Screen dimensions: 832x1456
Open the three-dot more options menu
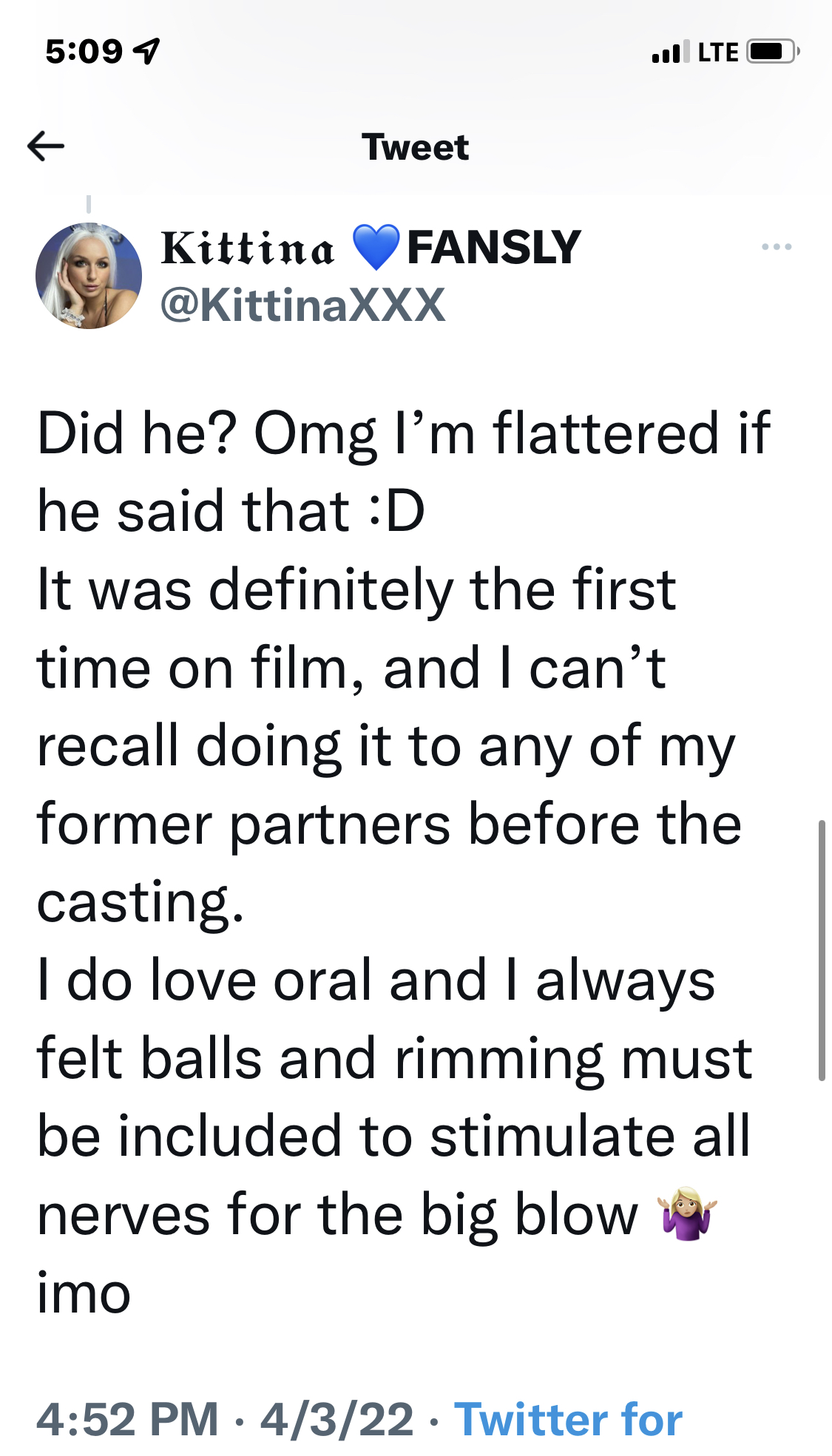pyautogui.click(x=777, y=247)
